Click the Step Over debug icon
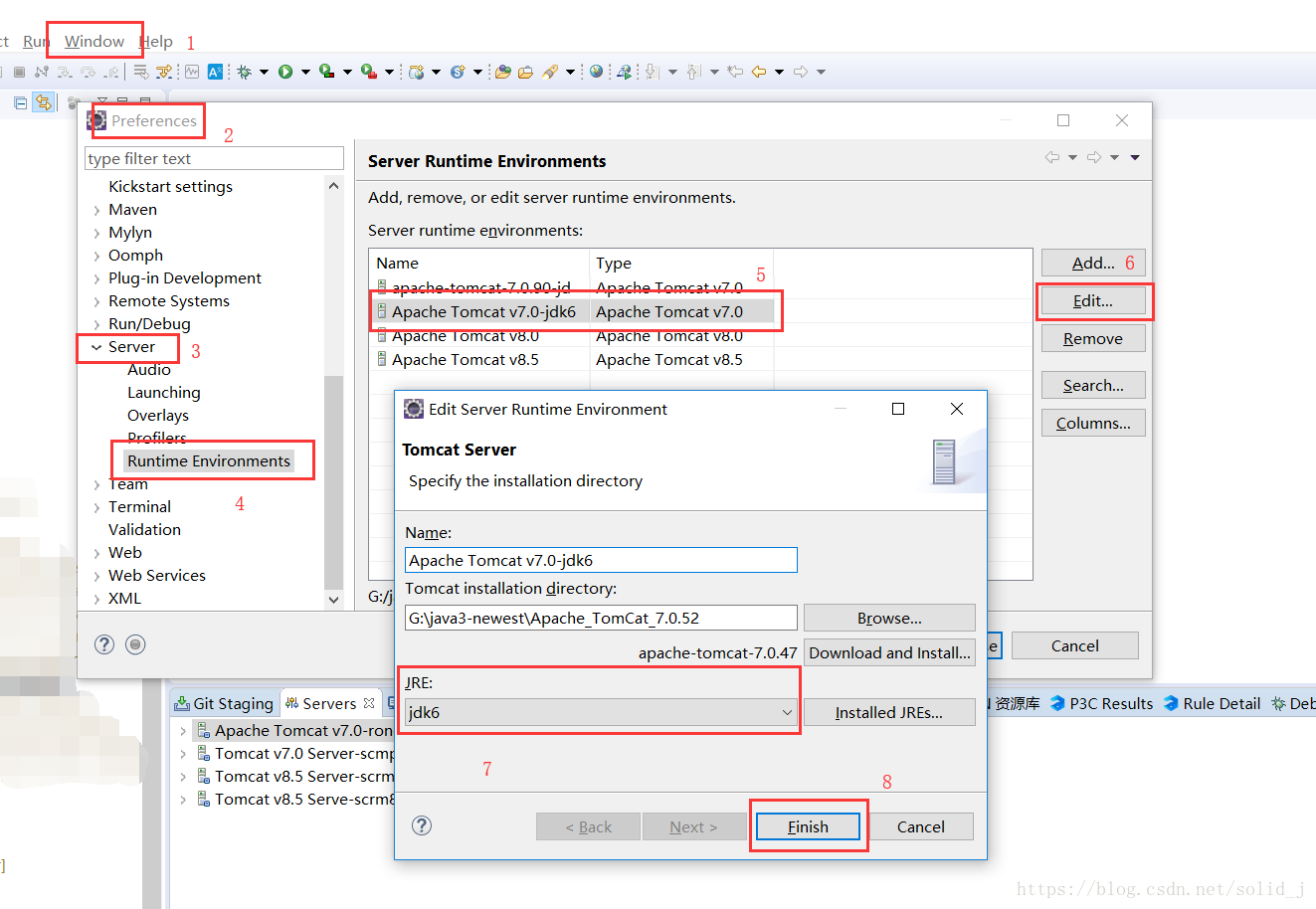1316x909 pixels. pyautogui.click(x=89, y=72)
